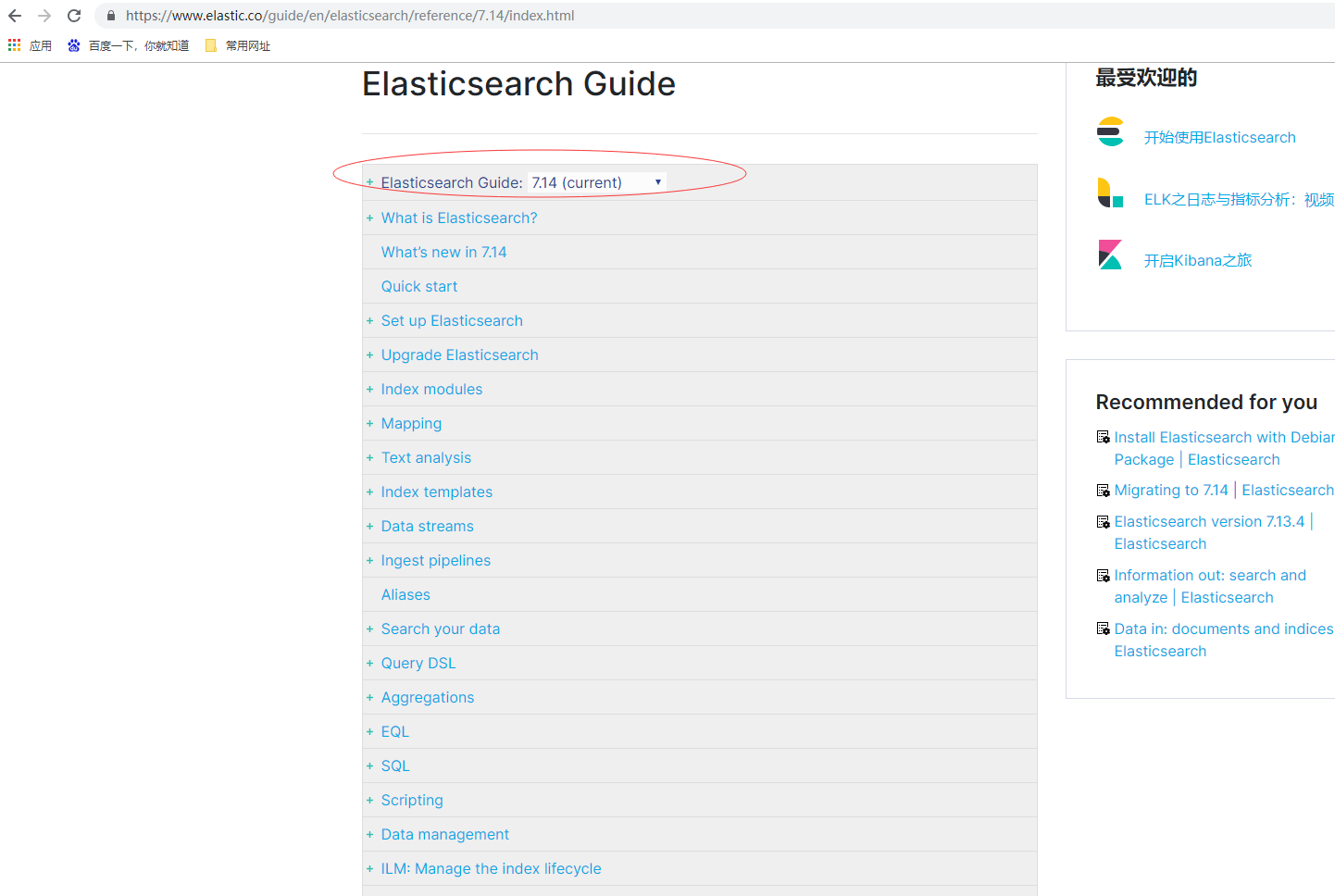Open the Quick start link

point(419,286)
